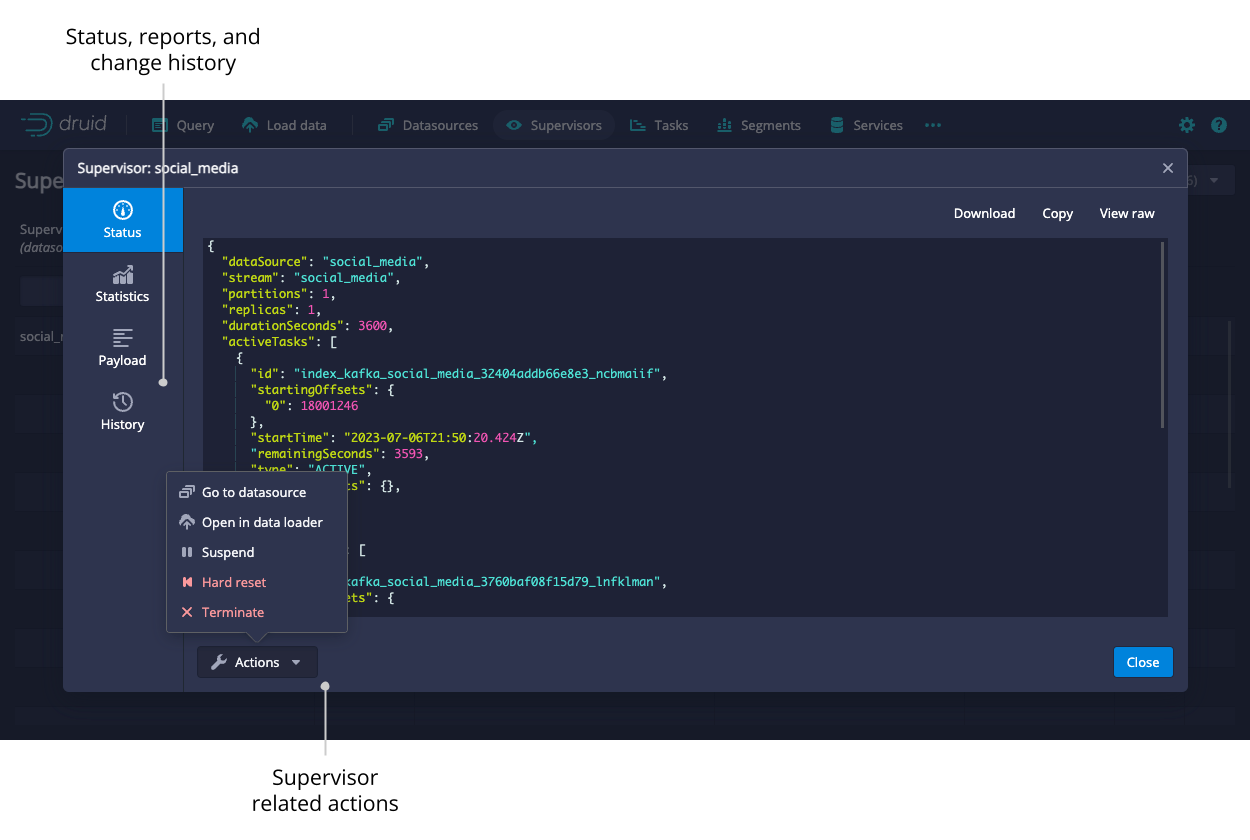Copy the status JSON

coord(1057,213)
